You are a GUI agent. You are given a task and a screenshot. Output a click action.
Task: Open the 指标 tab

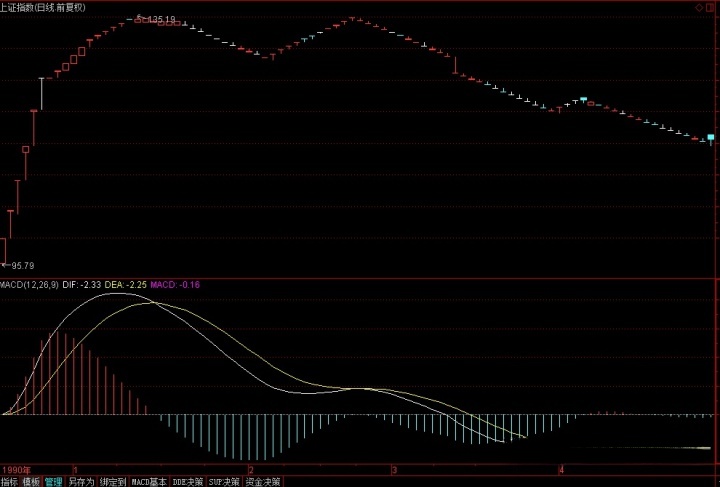coord(9,482)
